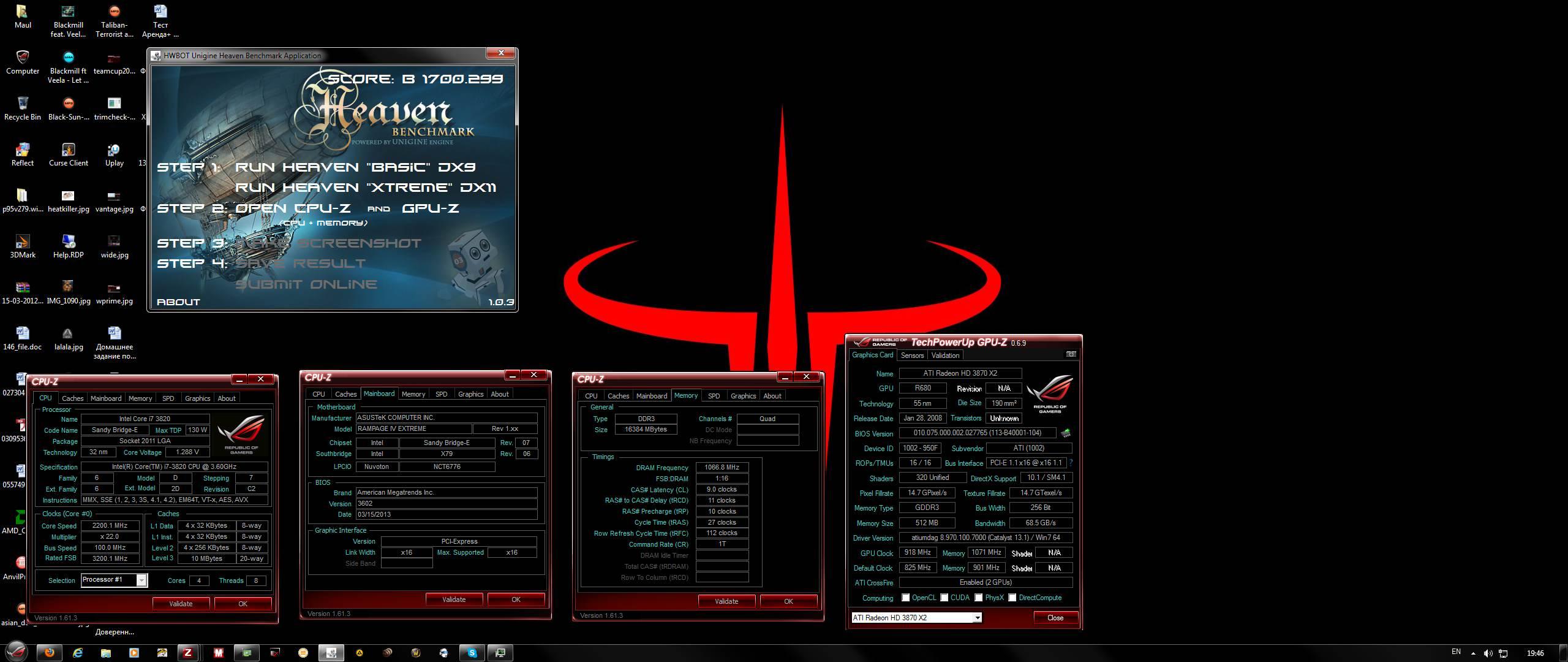Screen dimensions: 1568x662
Task: Click the Show Desktop button on taskbar
Action: 1563,653
